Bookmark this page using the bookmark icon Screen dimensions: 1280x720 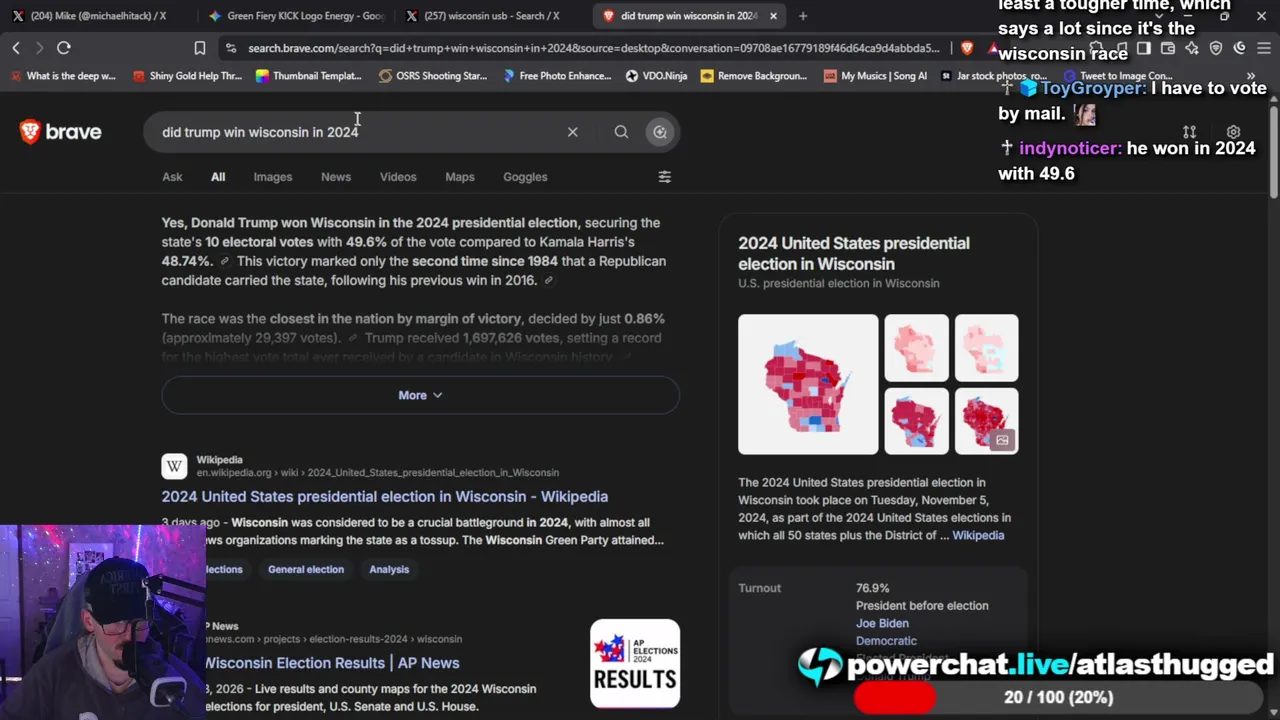tap(200, 48)
